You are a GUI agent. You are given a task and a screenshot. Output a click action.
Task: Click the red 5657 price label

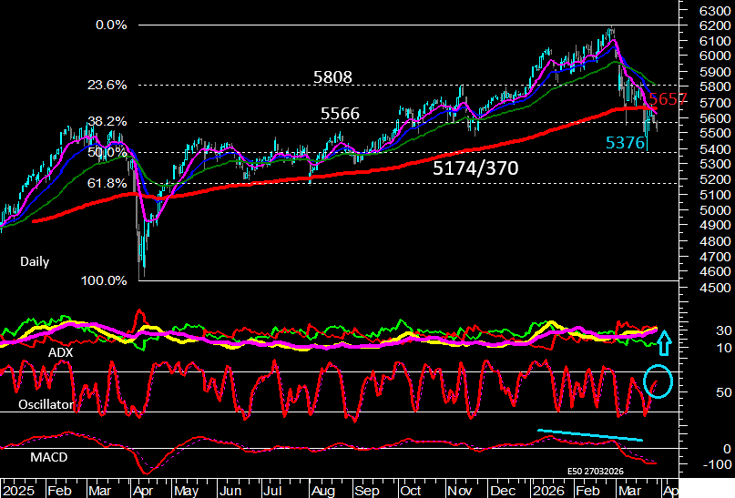click(666, 100)
